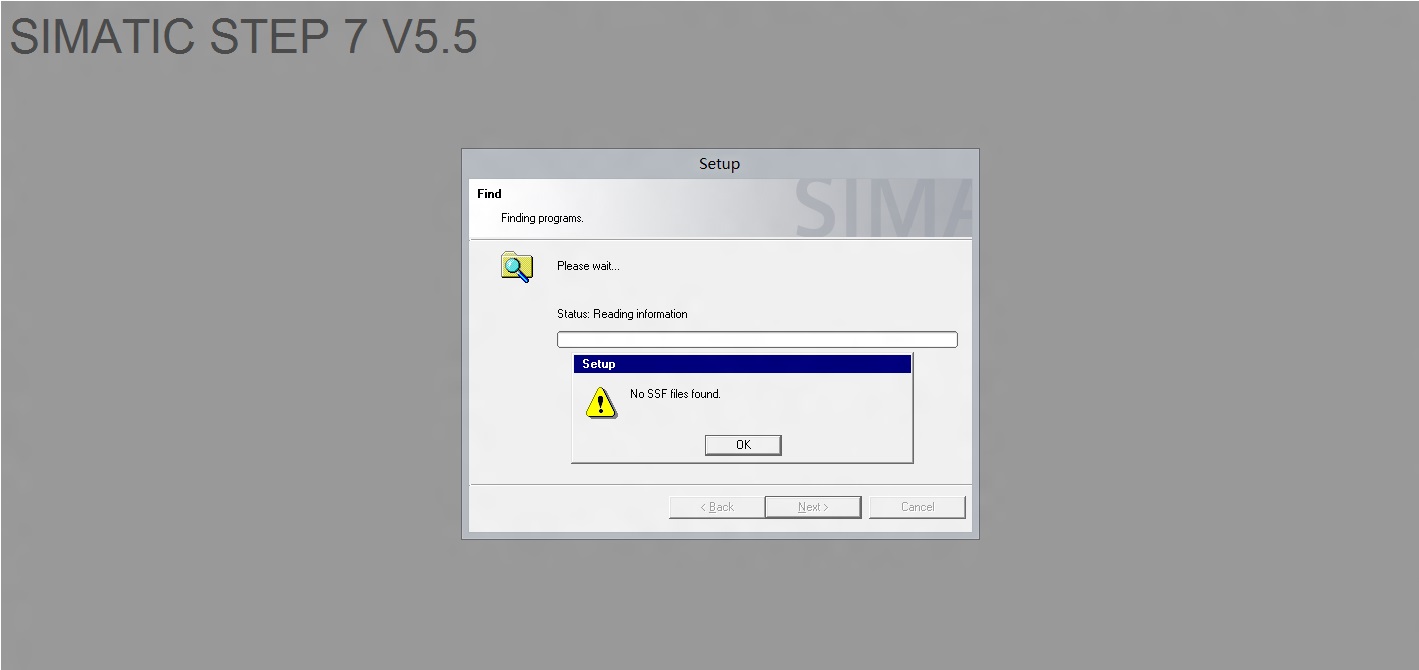Select the blue Setup message box title bar
The image size is (1419, 670).
point(742,364)
